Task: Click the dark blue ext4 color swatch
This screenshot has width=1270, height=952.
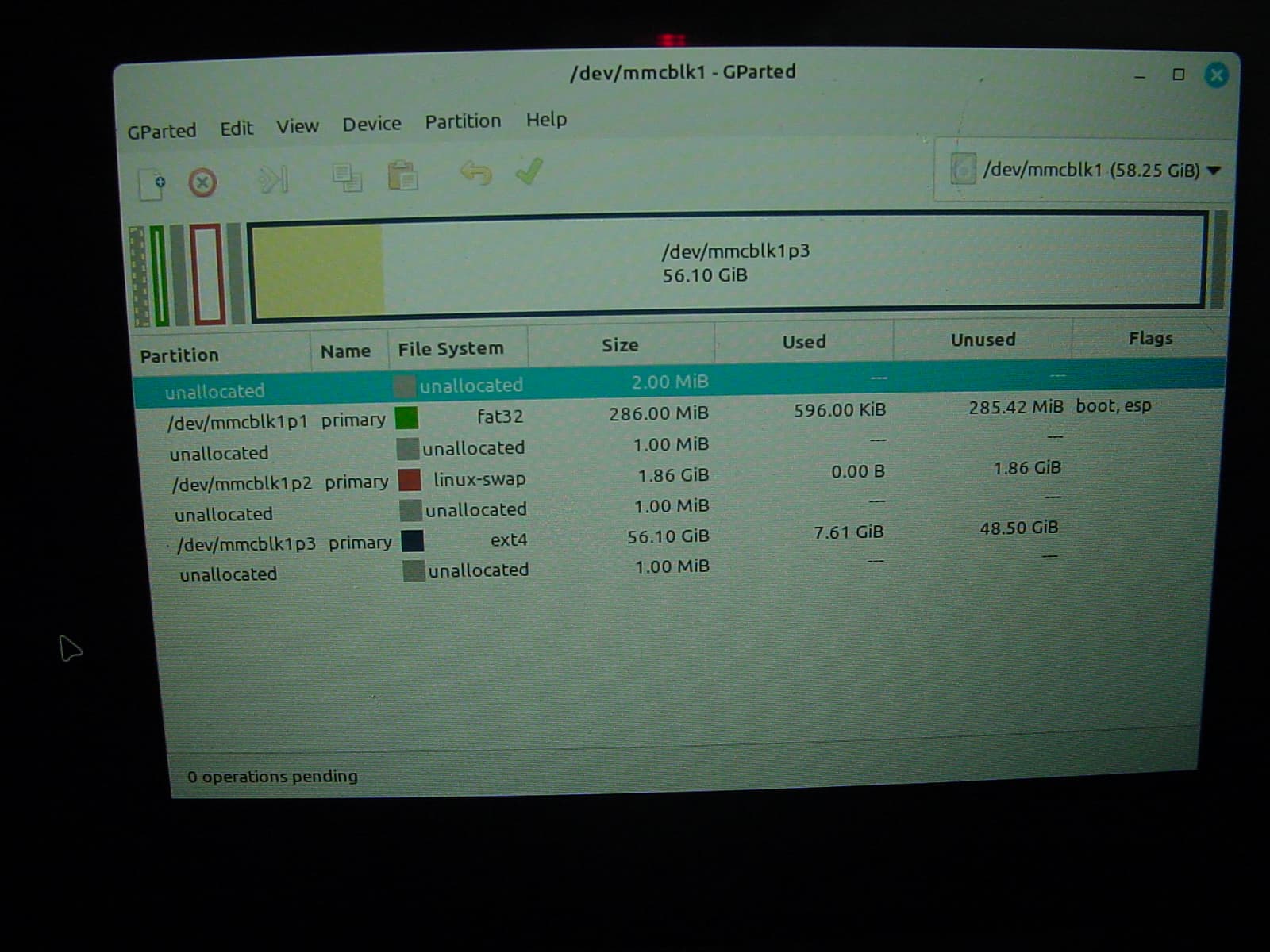Action: pos(413,541)
